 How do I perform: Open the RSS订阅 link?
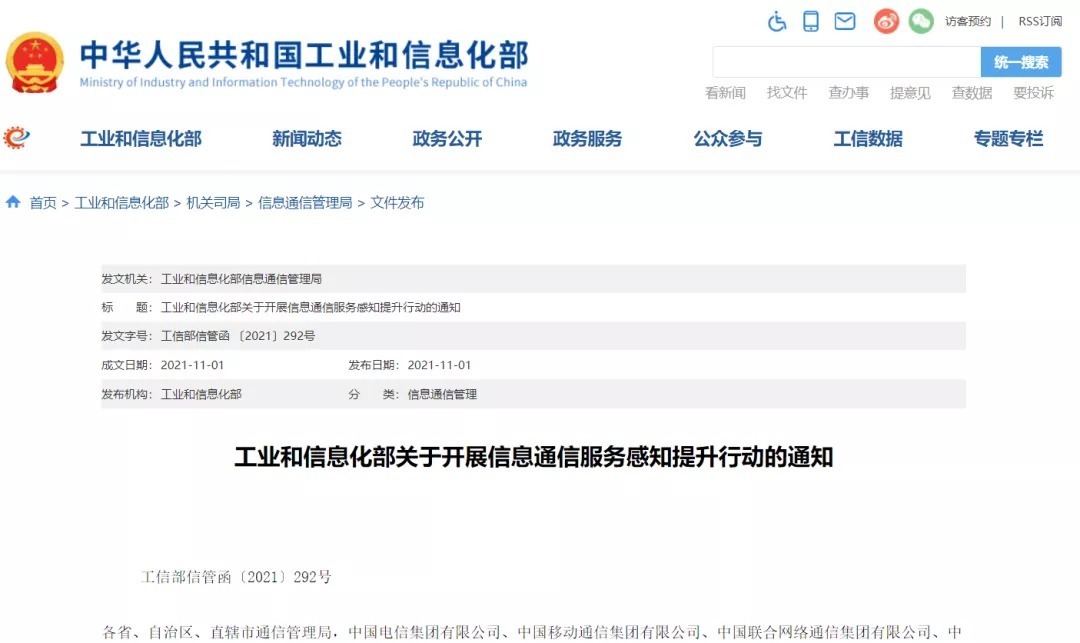(1040, 21)
